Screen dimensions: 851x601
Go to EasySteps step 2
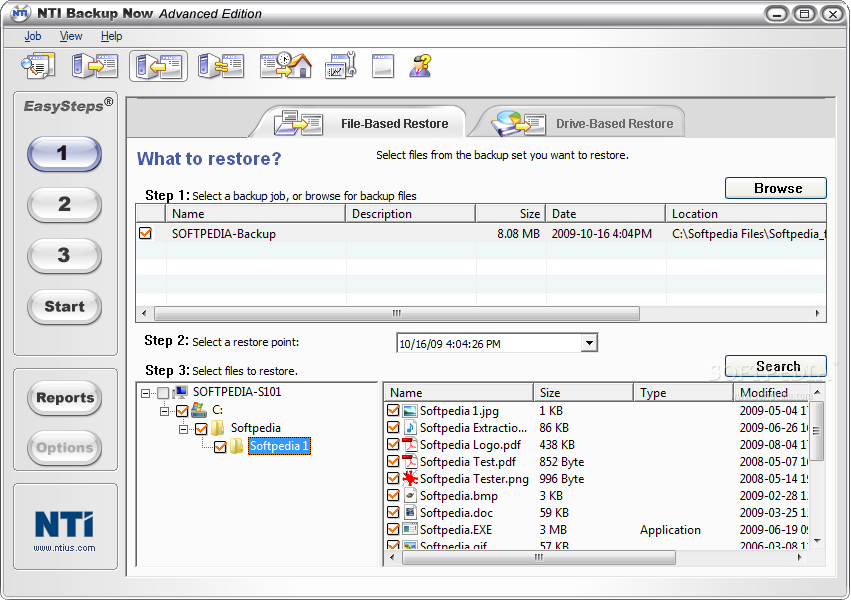tap(64, 205)
